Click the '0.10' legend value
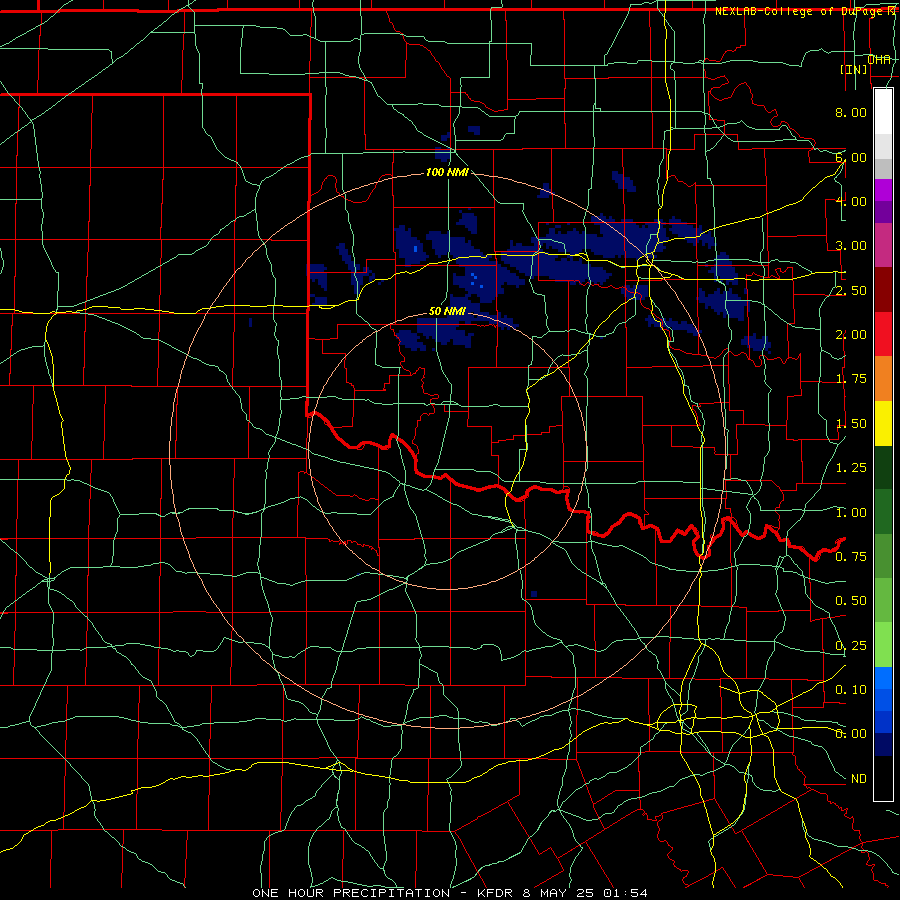 click(851, 690)
